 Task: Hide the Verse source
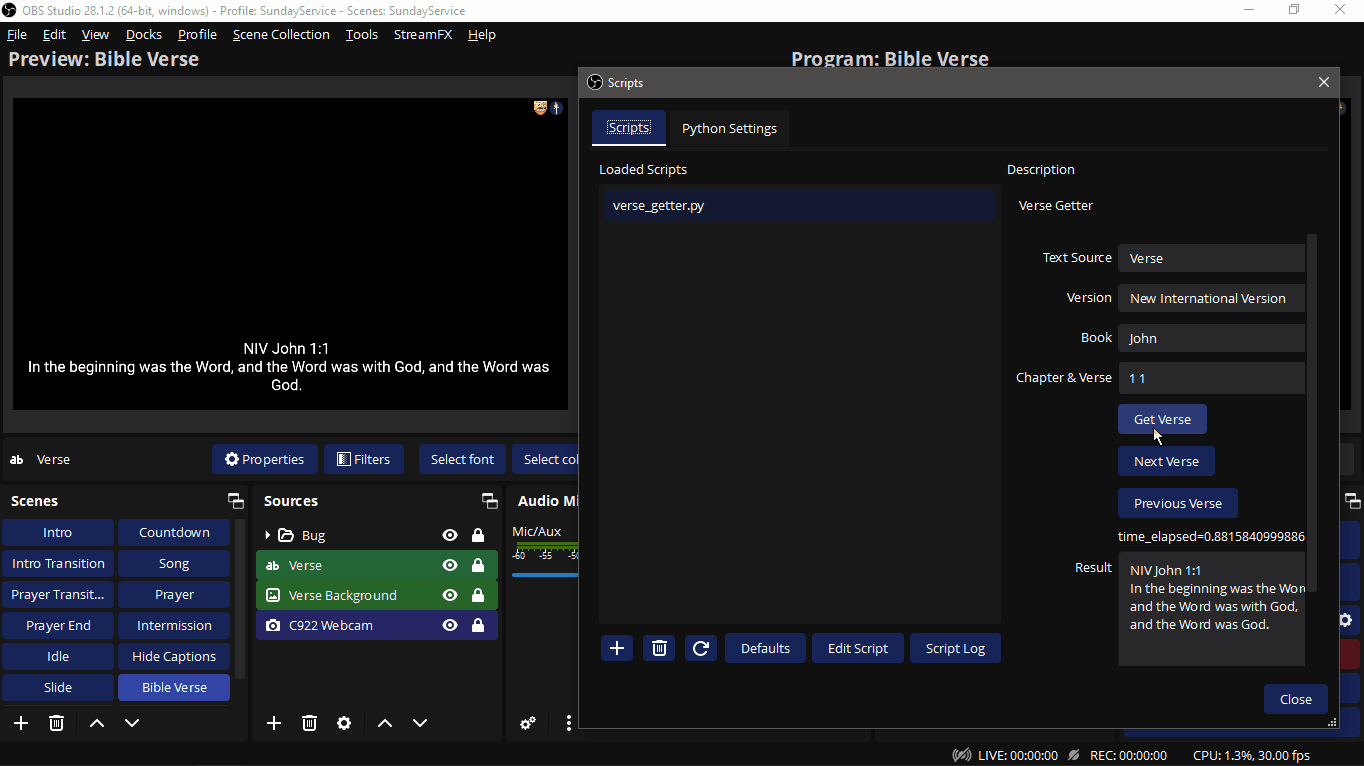[x=450, y=565]
